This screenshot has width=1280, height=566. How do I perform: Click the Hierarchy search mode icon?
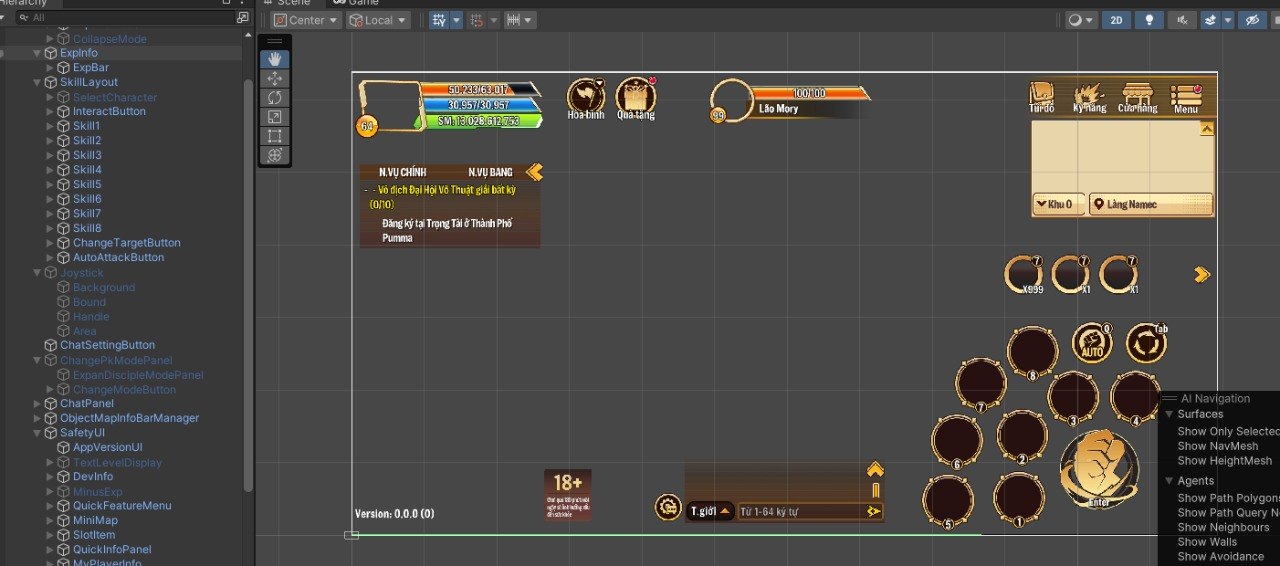click(x=242, y=18)
